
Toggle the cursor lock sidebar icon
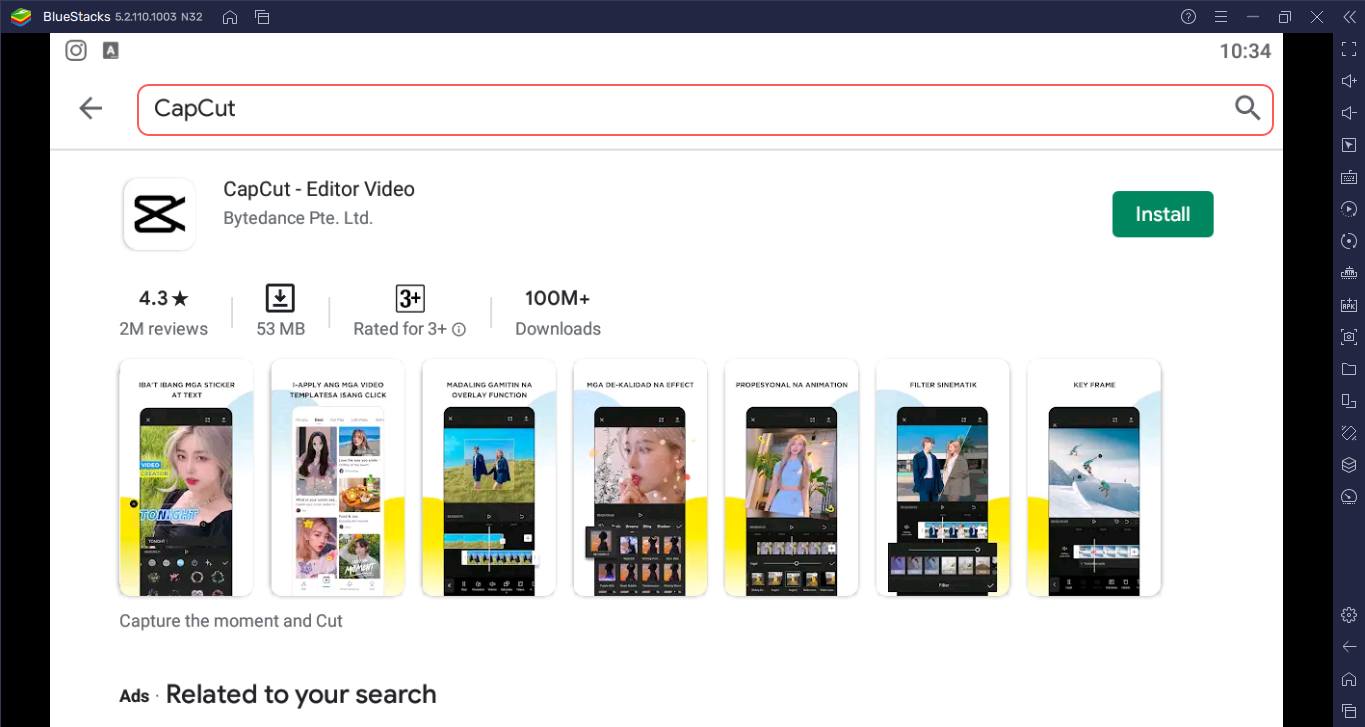click(x=1349, y=145)
